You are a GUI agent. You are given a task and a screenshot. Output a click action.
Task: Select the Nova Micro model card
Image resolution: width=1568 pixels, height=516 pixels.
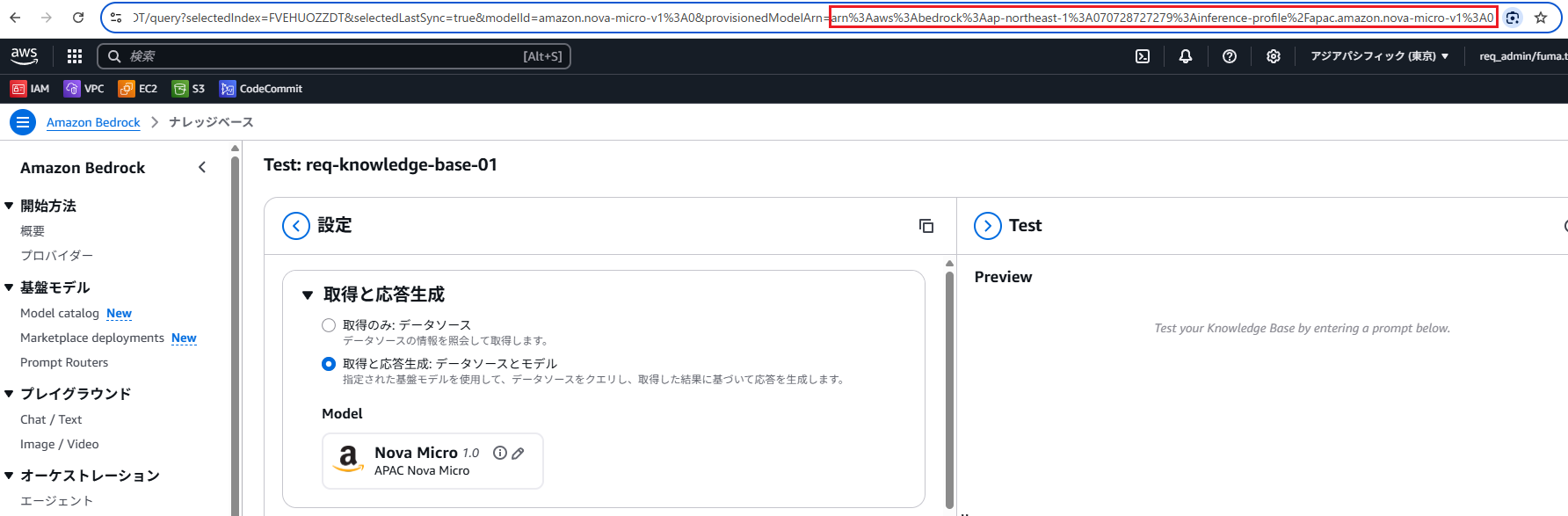click(x=432, y=461)
